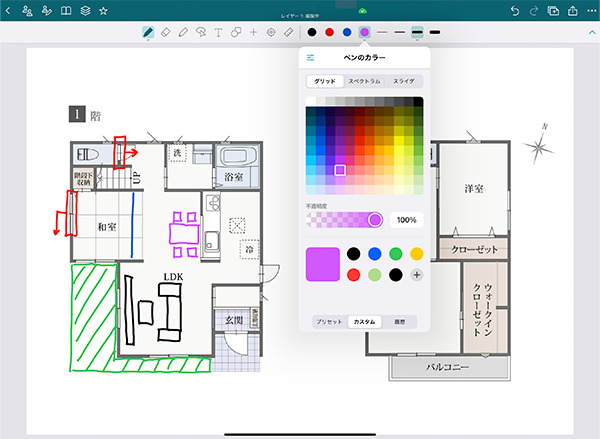Screen dimensions: 600x439
Task: Click the selected purple pen color in the toolbar
Action: [365, 33]
